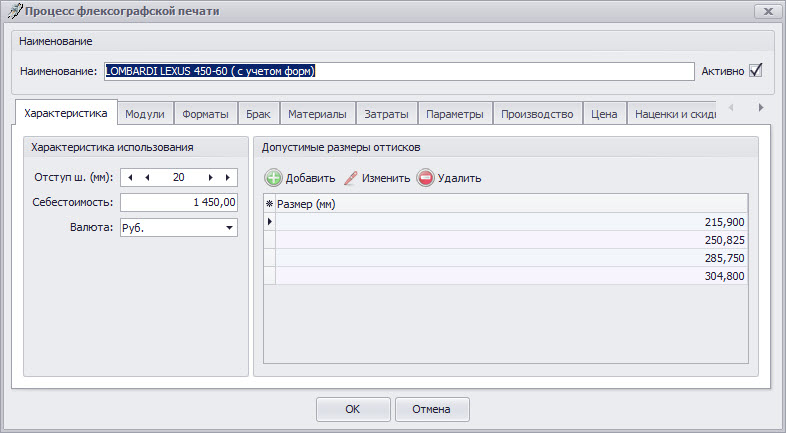Open the Модули tab
This screenshot has width=786, height=433.
pos(145,114)
